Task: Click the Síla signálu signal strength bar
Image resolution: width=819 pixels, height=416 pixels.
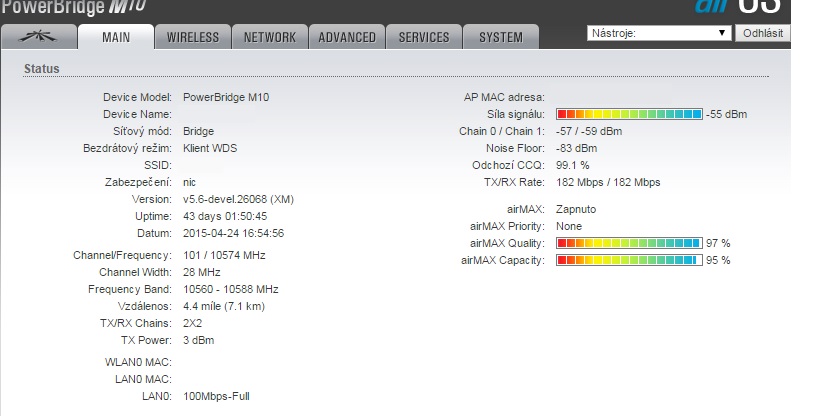Action: click(x=629, y=114)
